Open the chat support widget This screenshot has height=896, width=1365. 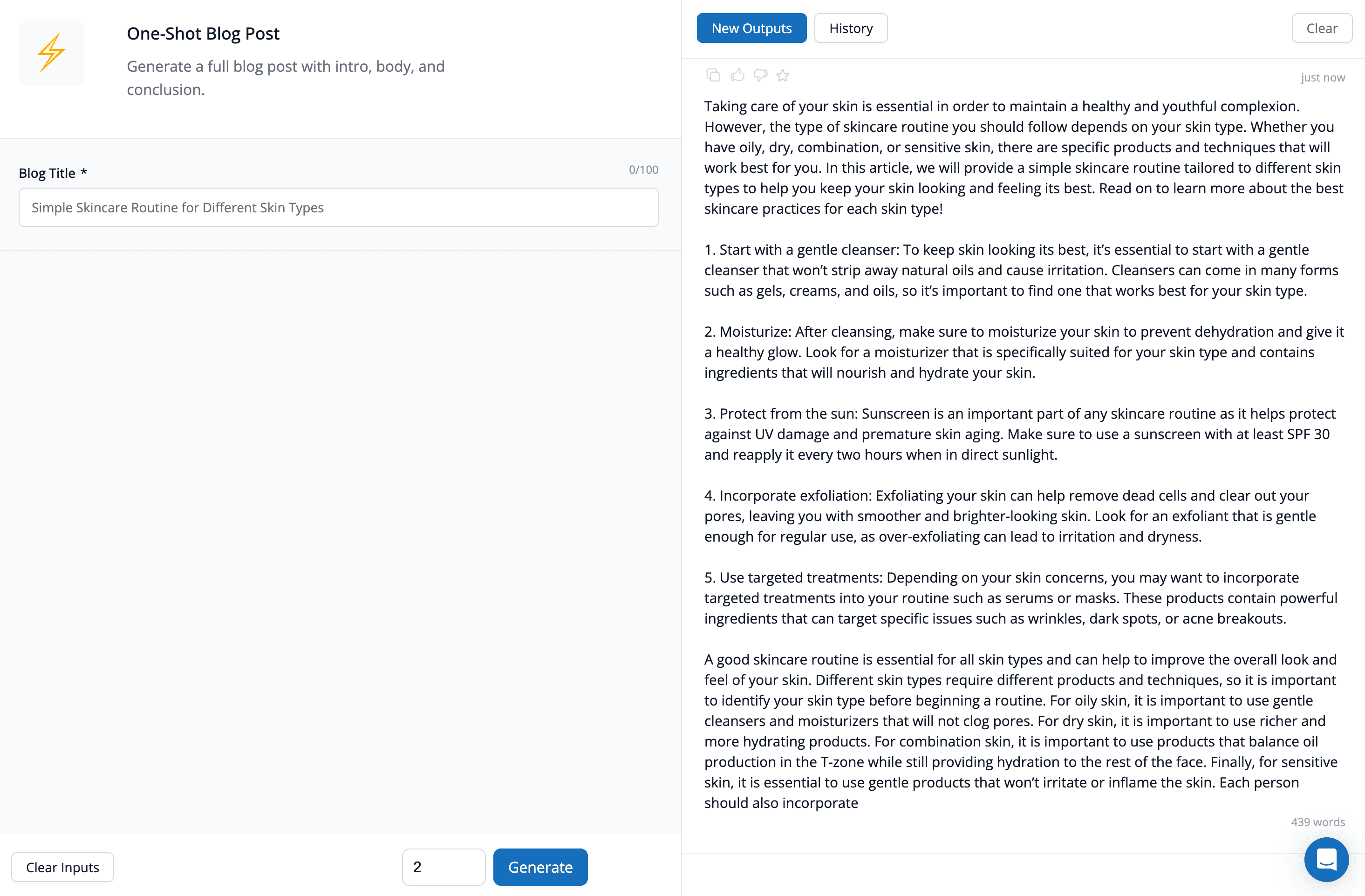point(1325,859)
